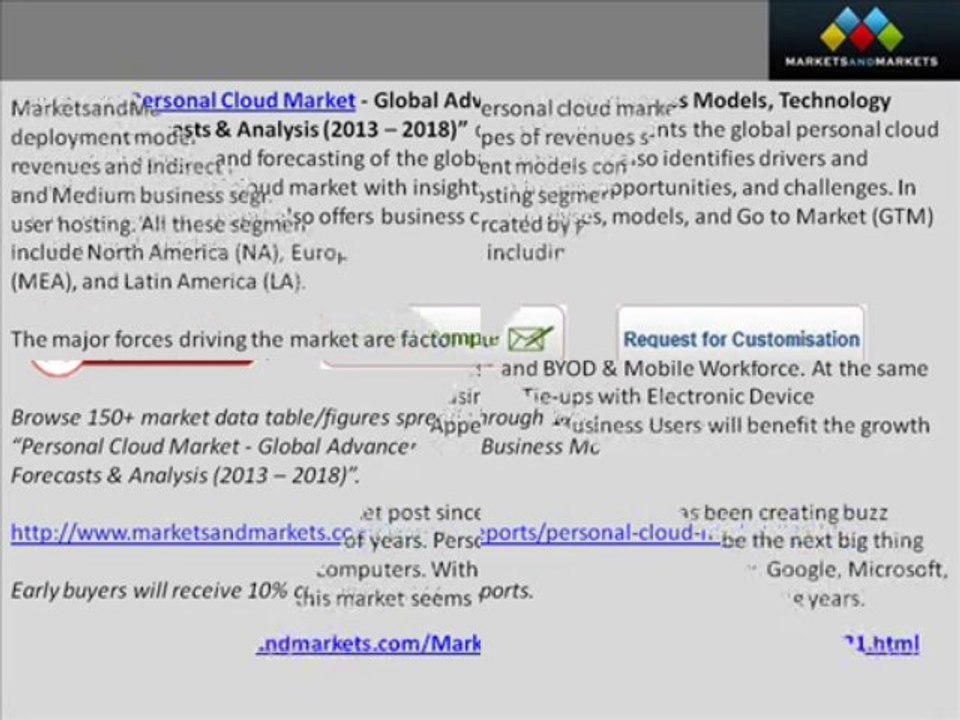Click text 'Early buyers will receive 10%'
Image resolution: width=960 pixels, height=720 pixels.
149,591
